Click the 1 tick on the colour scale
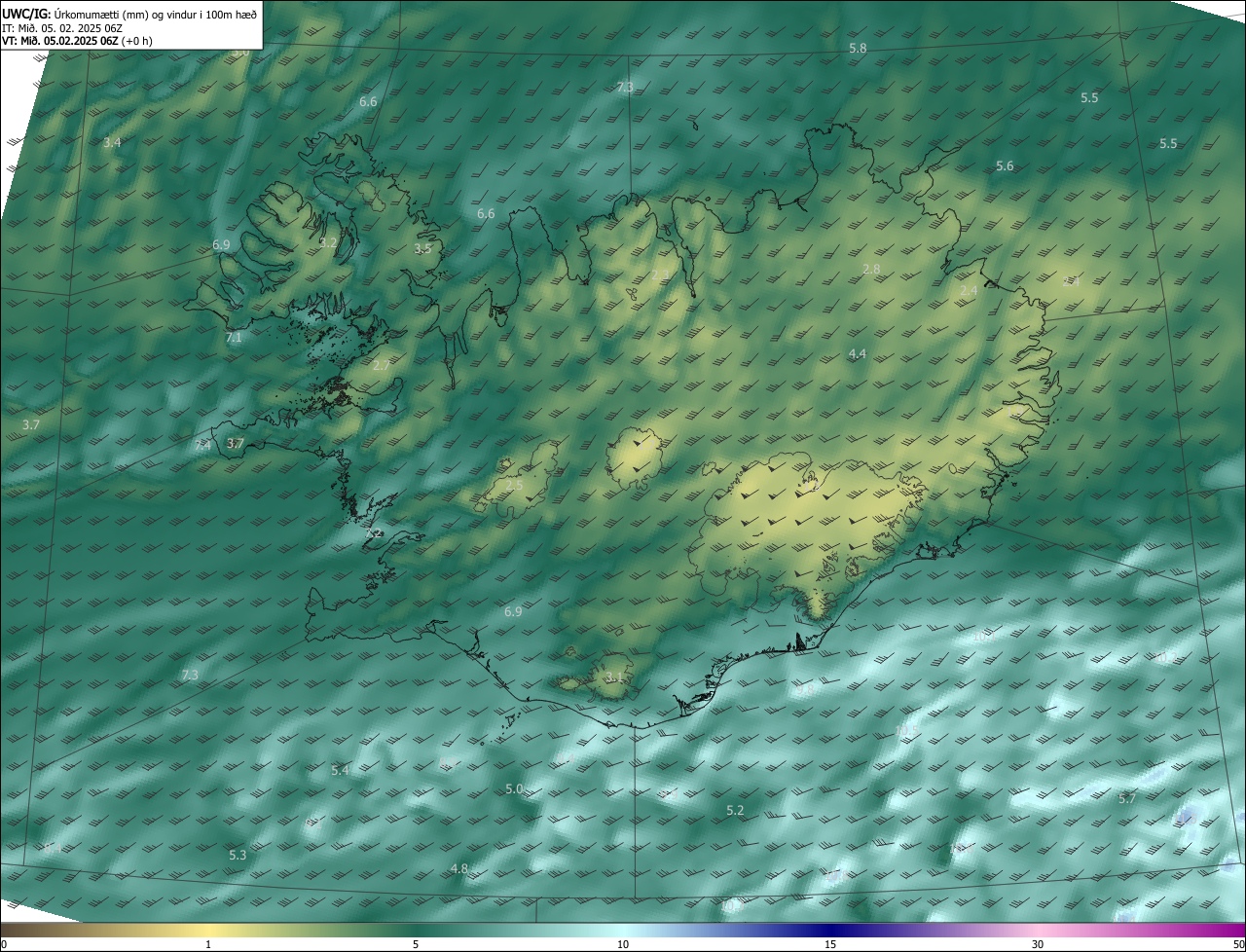The width and height of the screenshot is (1246, 952). point(208,944)
